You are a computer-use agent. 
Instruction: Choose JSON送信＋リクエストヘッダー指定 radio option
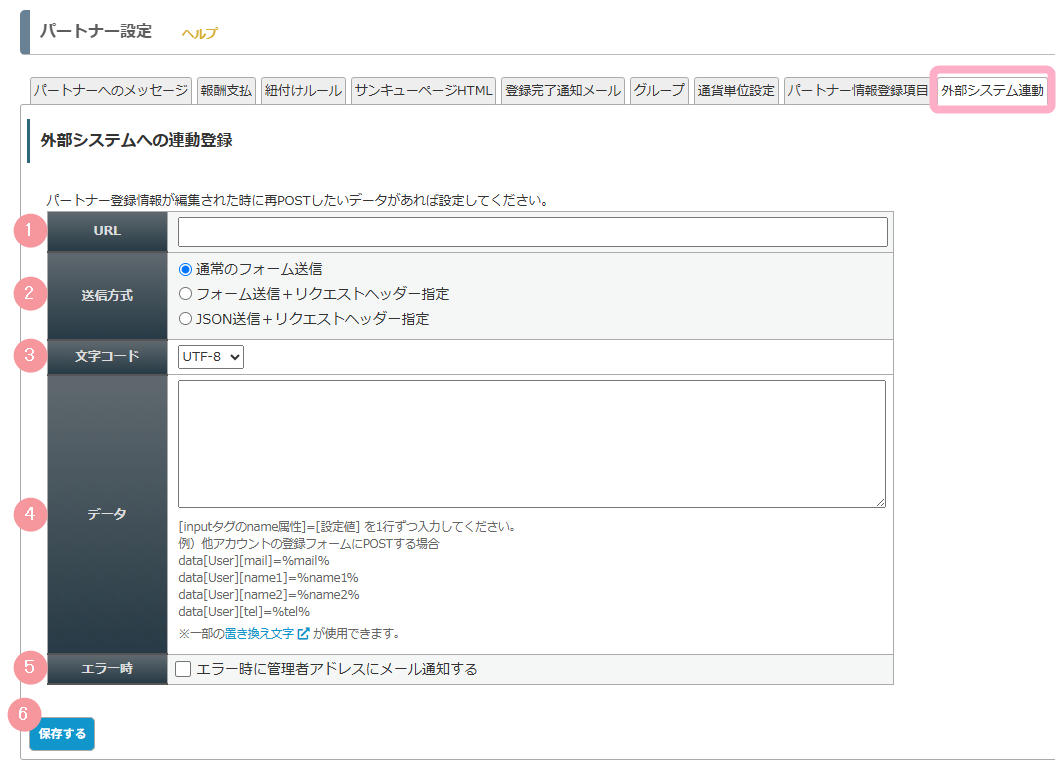(185, 319)
